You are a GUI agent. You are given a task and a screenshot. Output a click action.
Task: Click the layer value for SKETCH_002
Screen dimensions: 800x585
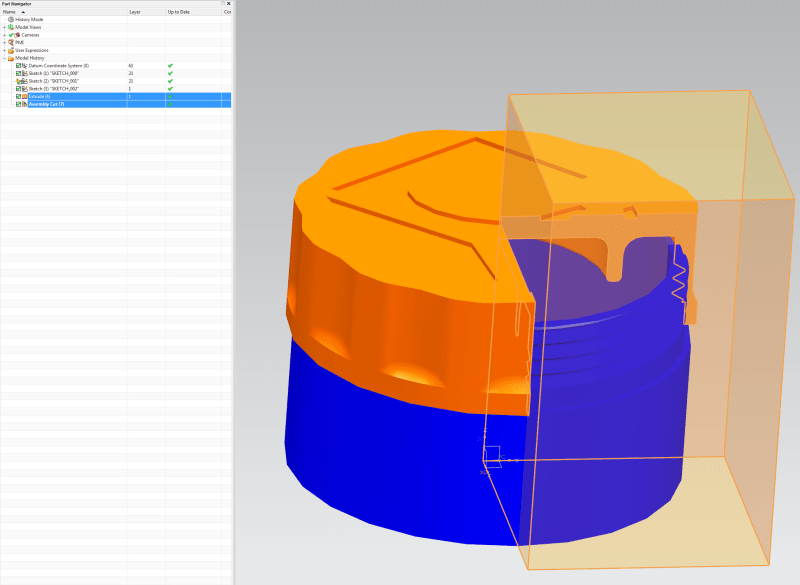130,89
